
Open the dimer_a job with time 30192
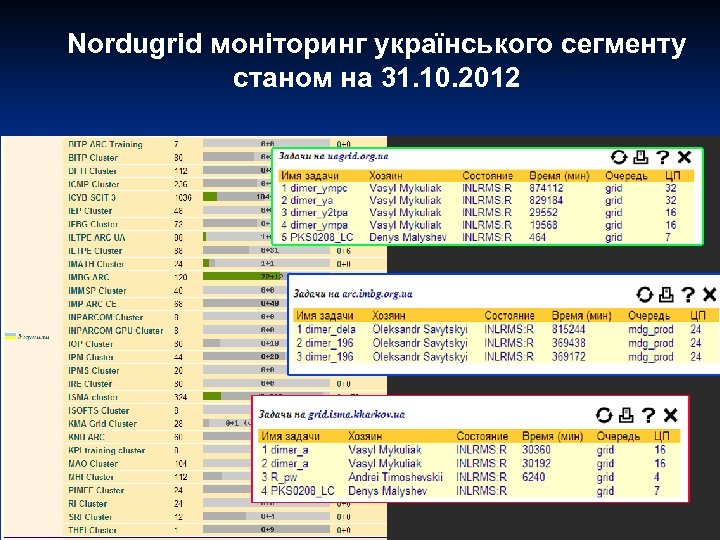point(289,464)
